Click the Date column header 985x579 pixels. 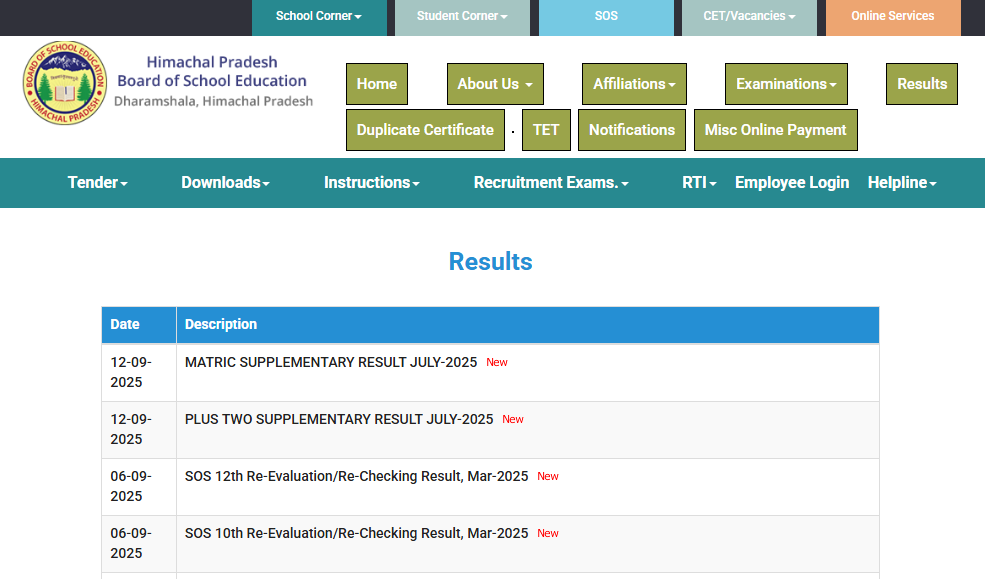[x=139, y=325]
